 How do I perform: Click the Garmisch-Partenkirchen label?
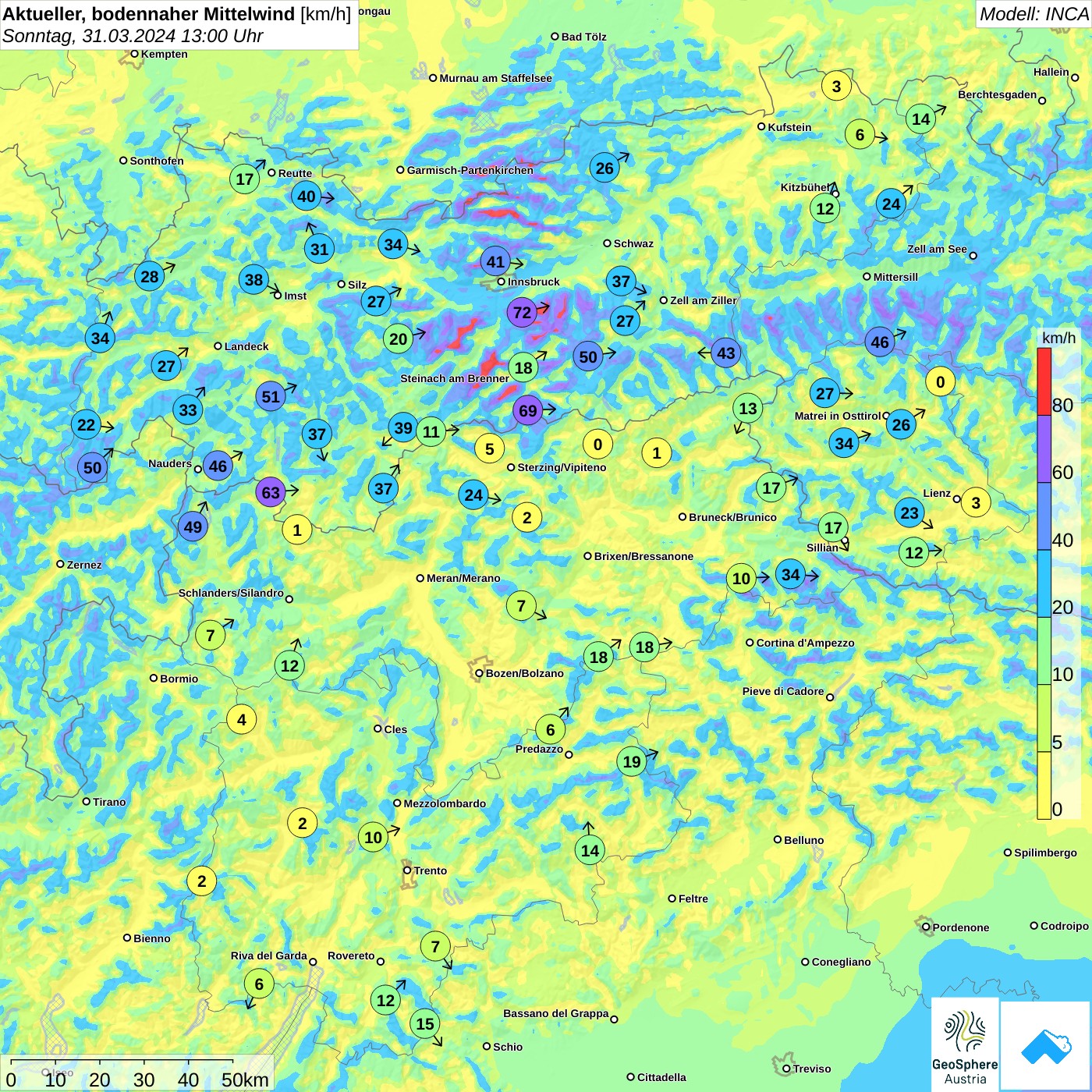(x=470, y=170)
